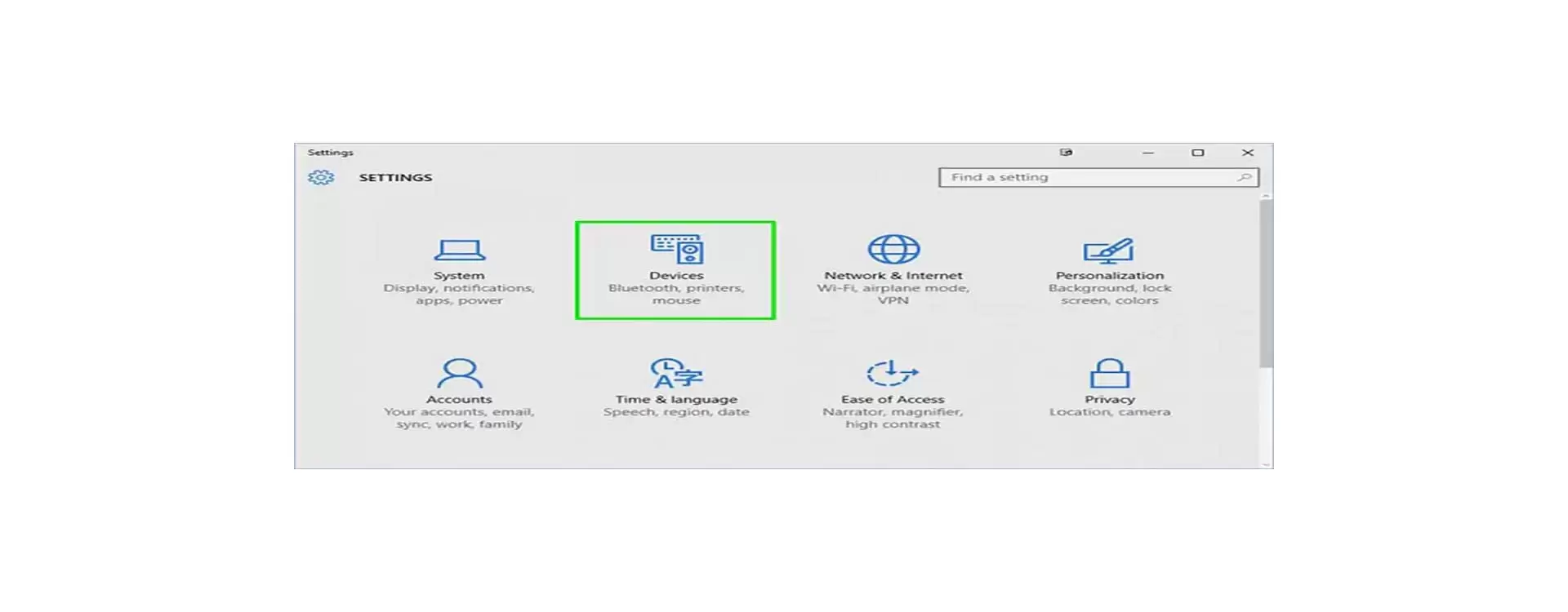Open the Personalization monitor and brush icon
This screenshot has height=612, width=1568.
(x=1108, y=250)
